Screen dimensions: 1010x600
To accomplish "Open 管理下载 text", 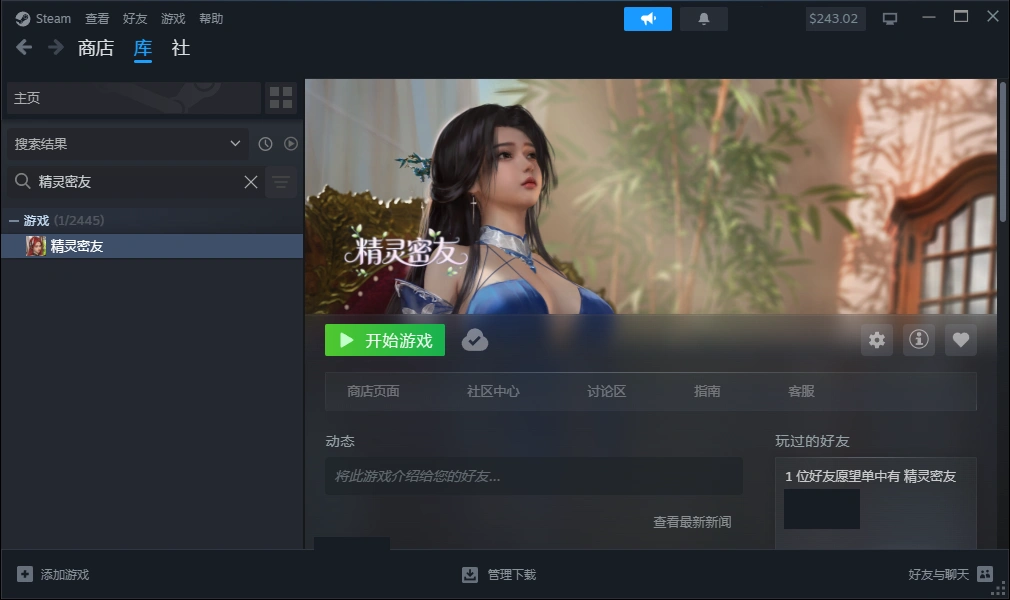I will click(512, 574).
